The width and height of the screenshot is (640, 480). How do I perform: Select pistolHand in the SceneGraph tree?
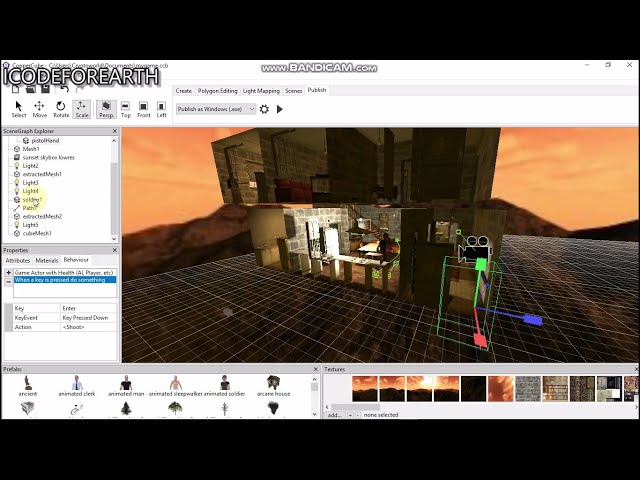45,140
